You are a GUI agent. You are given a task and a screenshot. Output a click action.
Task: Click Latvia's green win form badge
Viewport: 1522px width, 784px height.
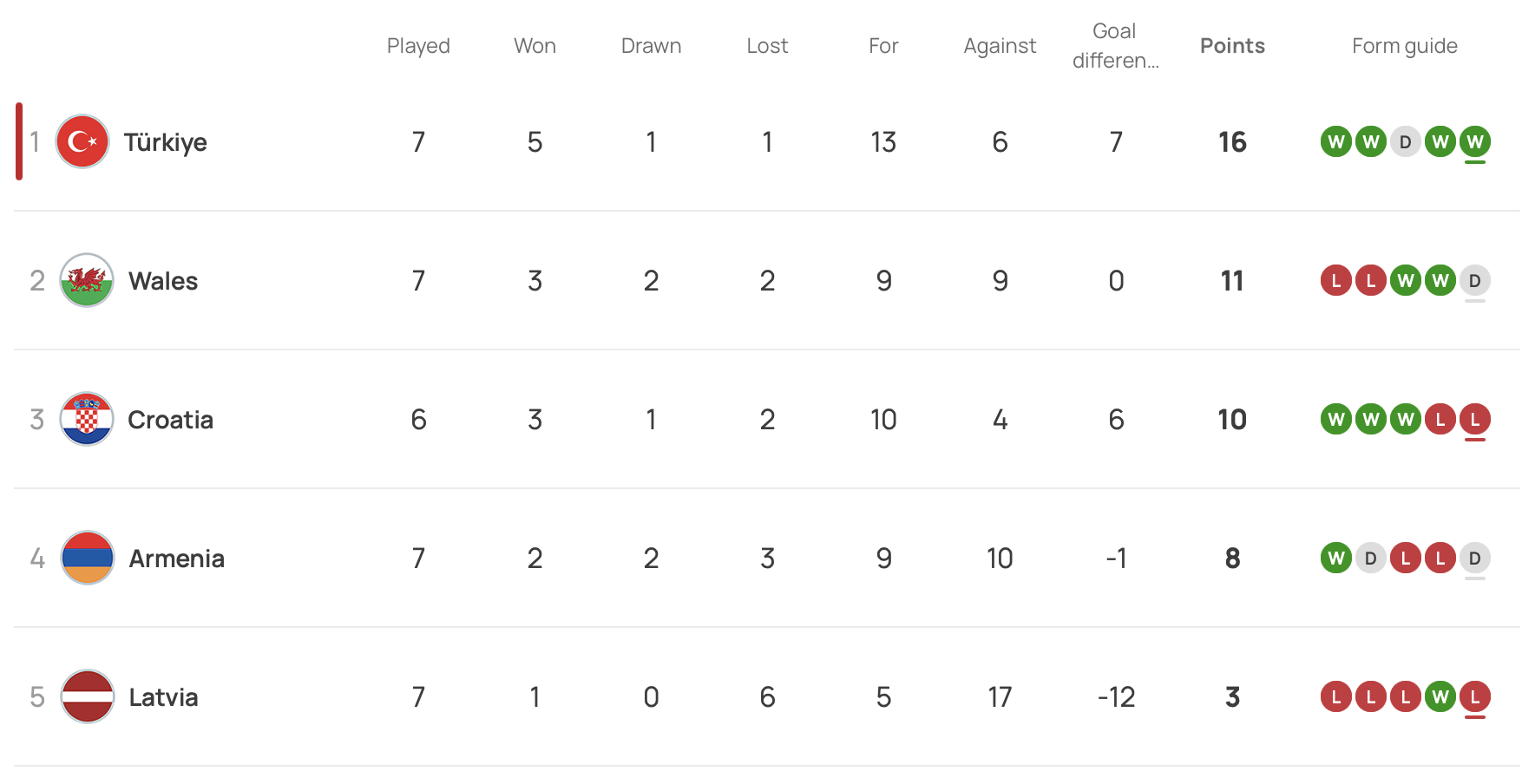click(1440, 696)
